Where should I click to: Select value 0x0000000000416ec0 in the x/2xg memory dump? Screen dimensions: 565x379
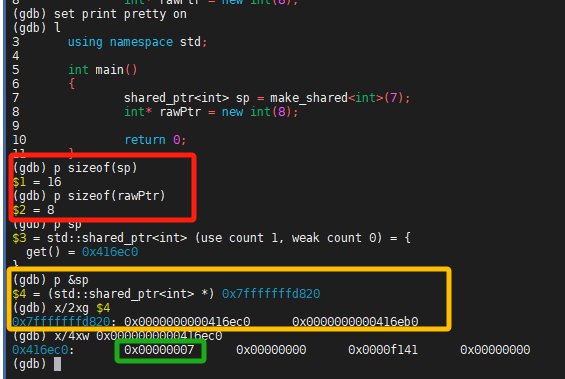pyautogui.click(x=187, y=322)
